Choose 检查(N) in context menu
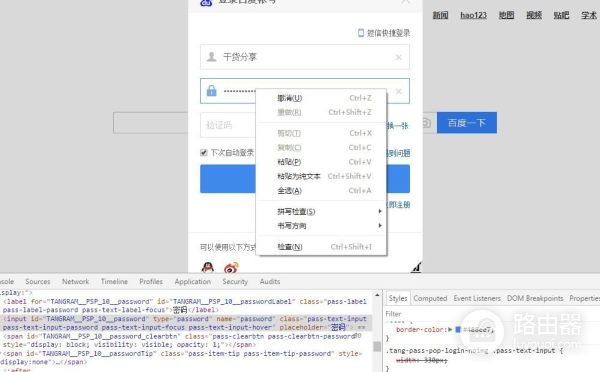This screenshot has width=600, height=372. (322, 247)
